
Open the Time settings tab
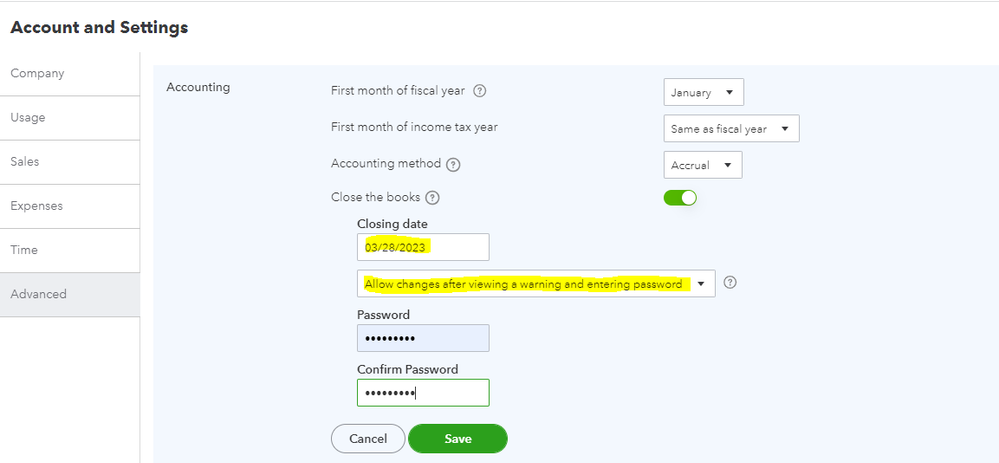pos(24,250)
